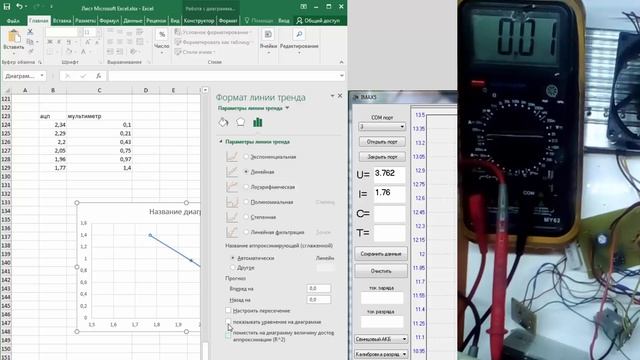
Task: Click the Назад на forecast field
Action: [318, 300]
